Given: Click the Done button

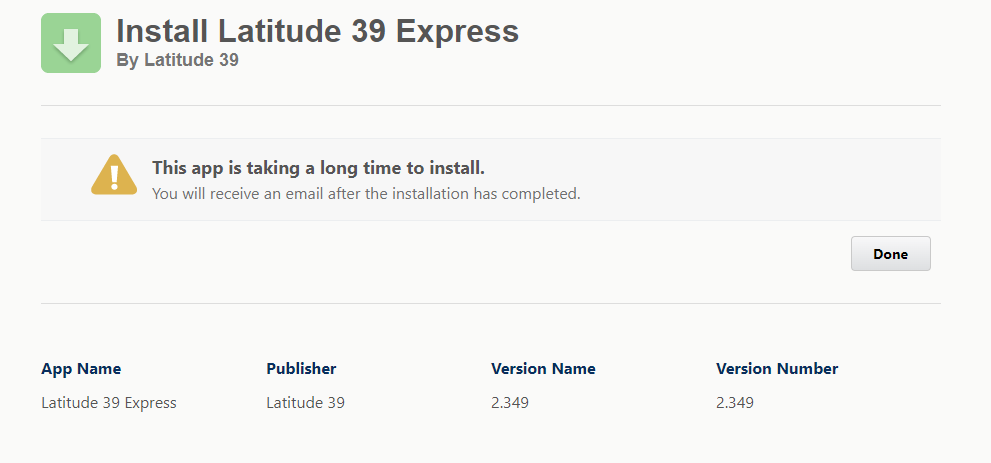Looking at the screenshot, I should [891, 254].
